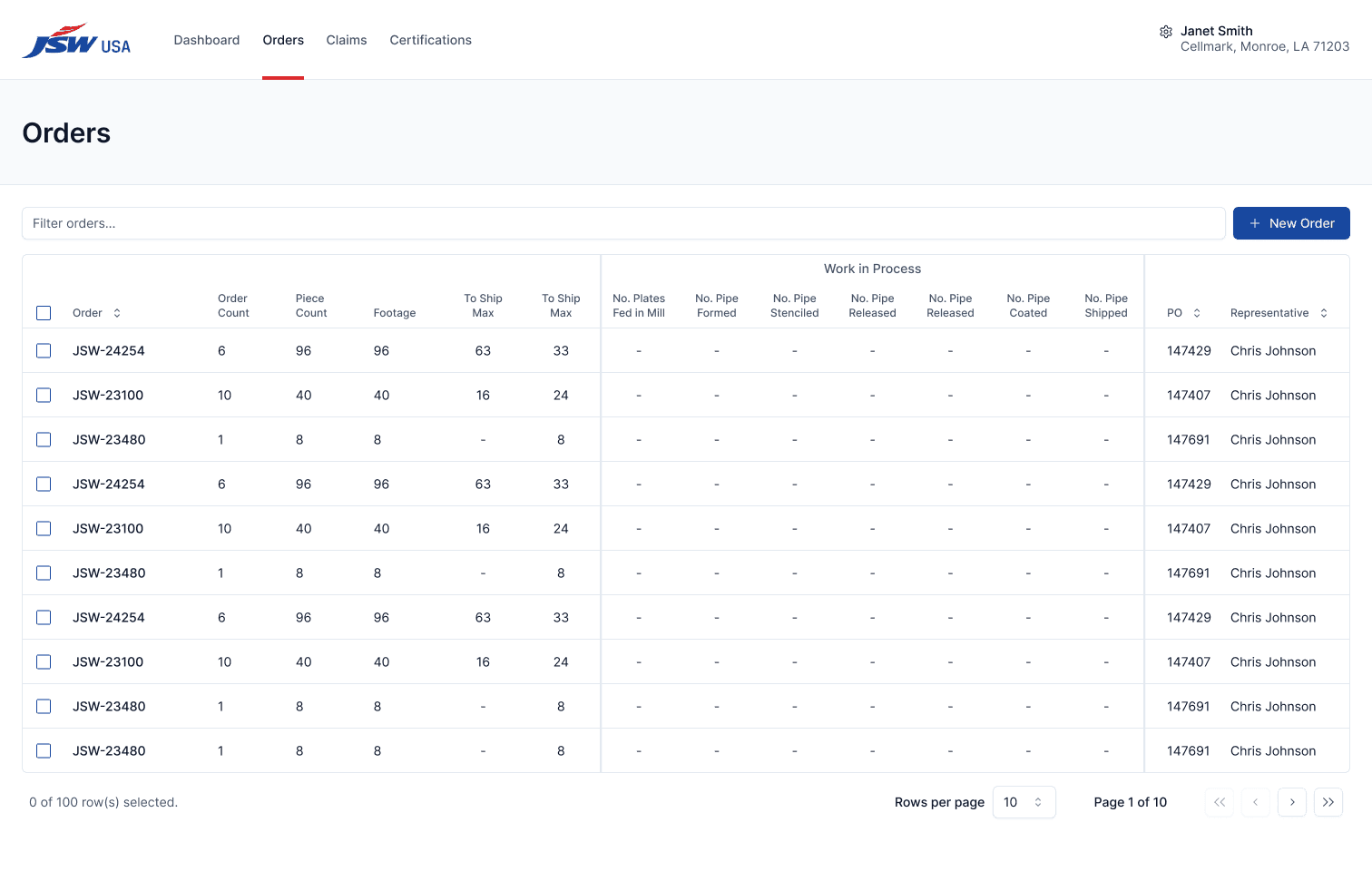This screenshot has width=1372, height=891.
Task: Click the Piece Count column header
Action: tap(311, 306)
